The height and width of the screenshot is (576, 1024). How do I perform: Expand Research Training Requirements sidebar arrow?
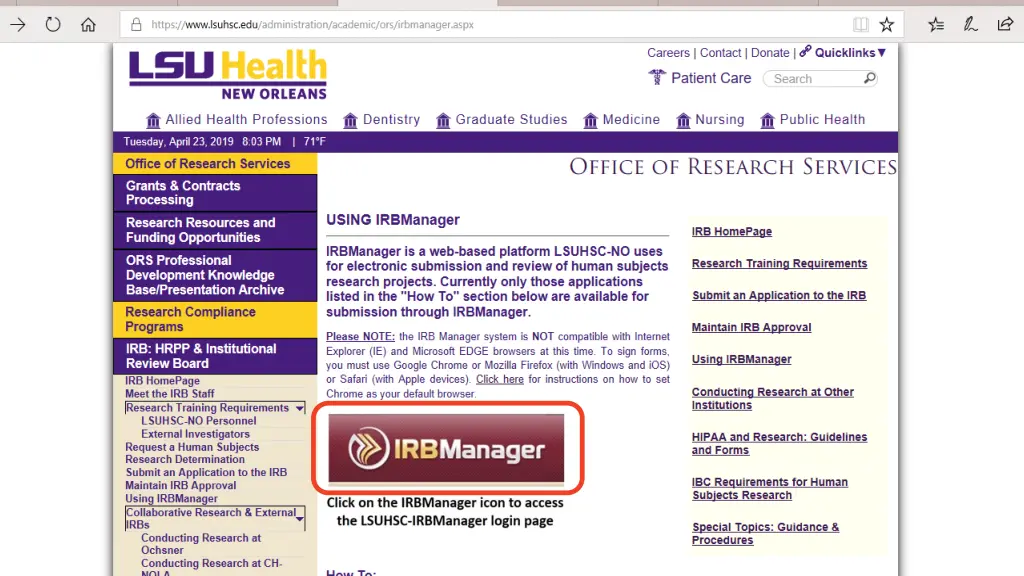300,408
